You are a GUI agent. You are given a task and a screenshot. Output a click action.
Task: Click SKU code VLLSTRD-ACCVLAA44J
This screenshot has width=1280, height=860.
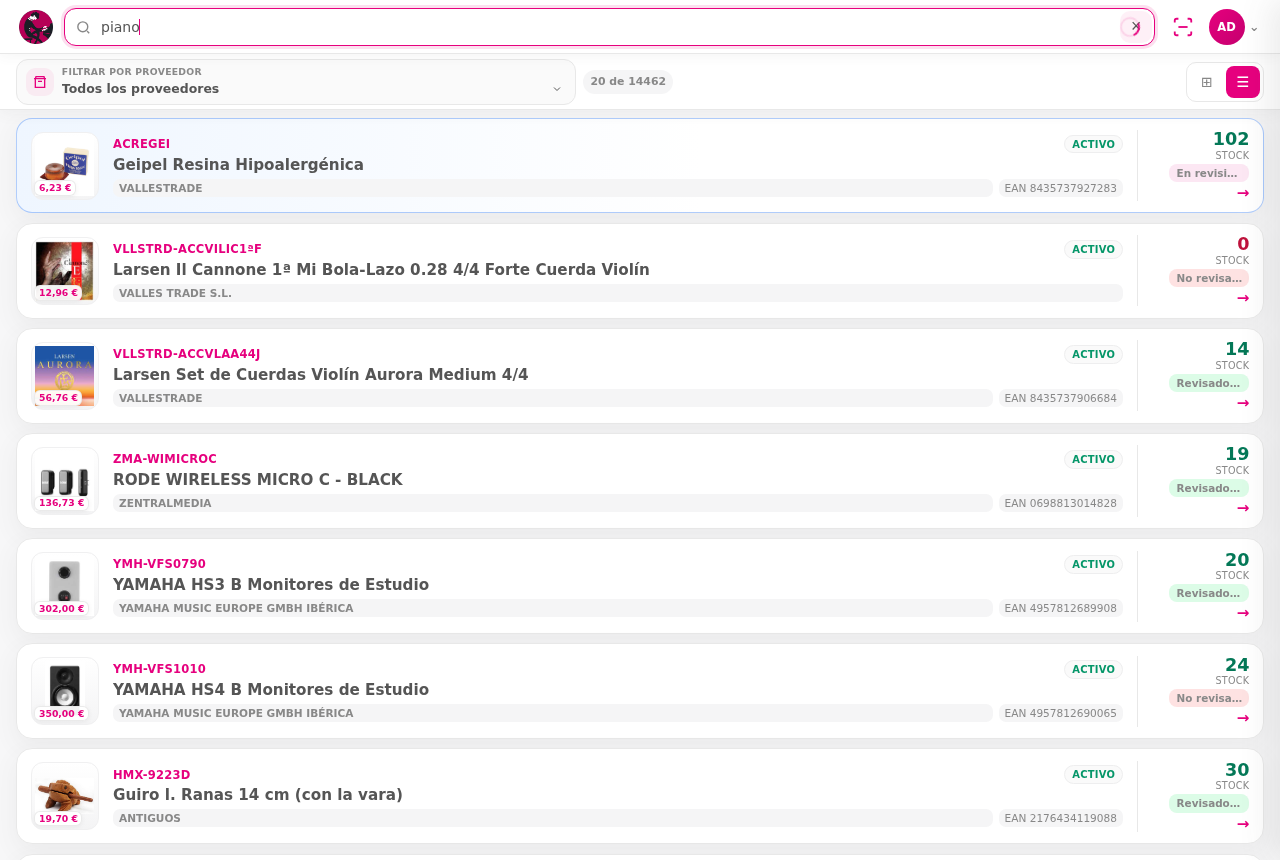coord(186,354)
